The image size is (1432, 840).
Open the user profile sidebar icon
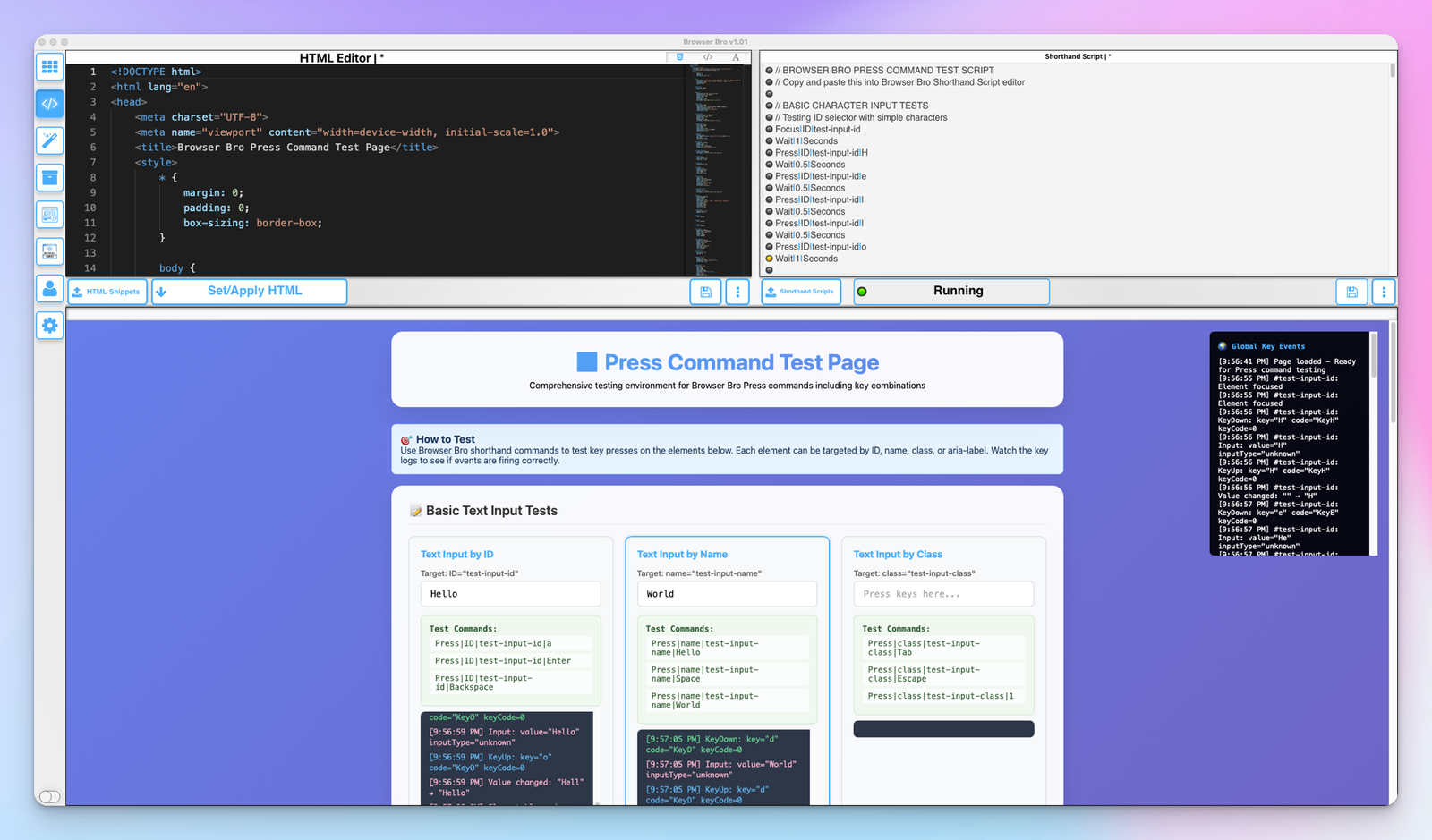pyautogui.click(x=50, y=289)
